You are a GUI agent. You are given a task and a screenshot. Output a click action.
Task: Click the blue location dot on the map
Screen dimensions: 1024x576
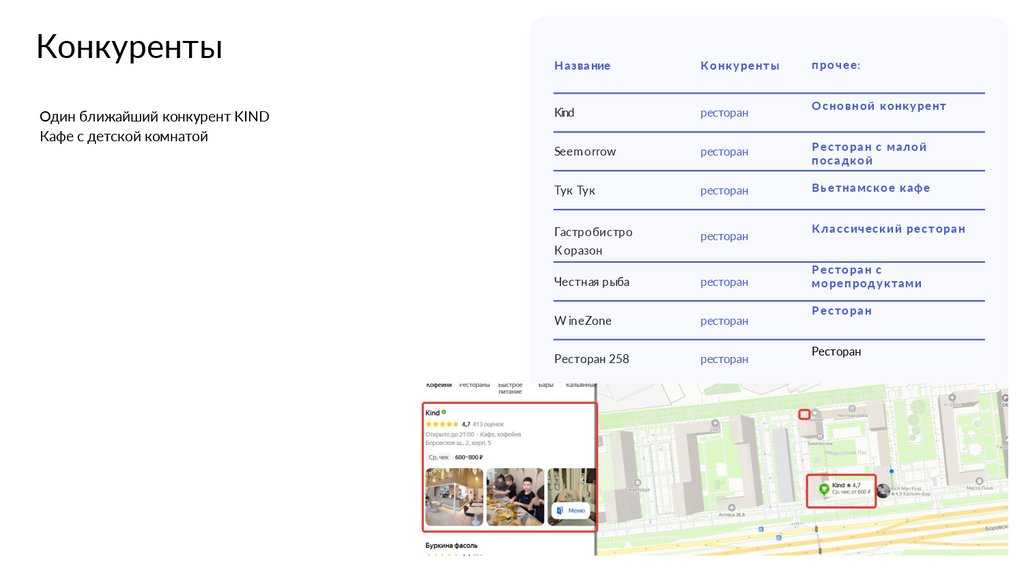click(891, 471)
